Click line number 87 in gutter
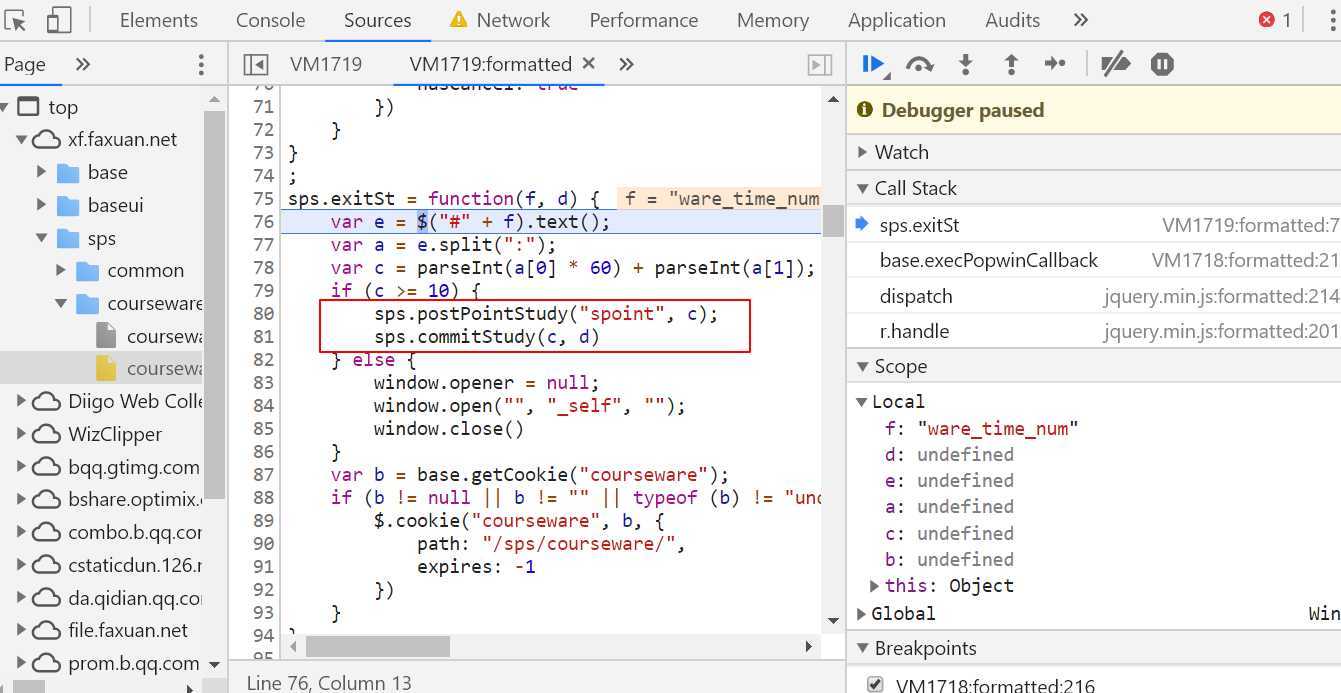 pyautogui.click(x=264, y=474)
